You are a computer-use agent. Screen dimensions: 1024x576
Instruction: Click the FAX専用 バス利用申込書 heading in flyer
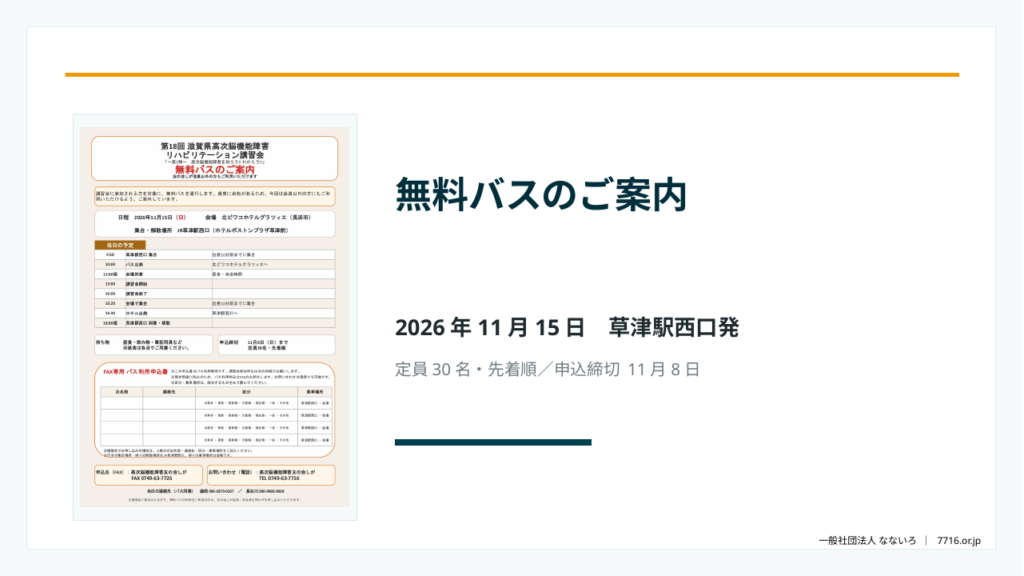tap(135, 372)
